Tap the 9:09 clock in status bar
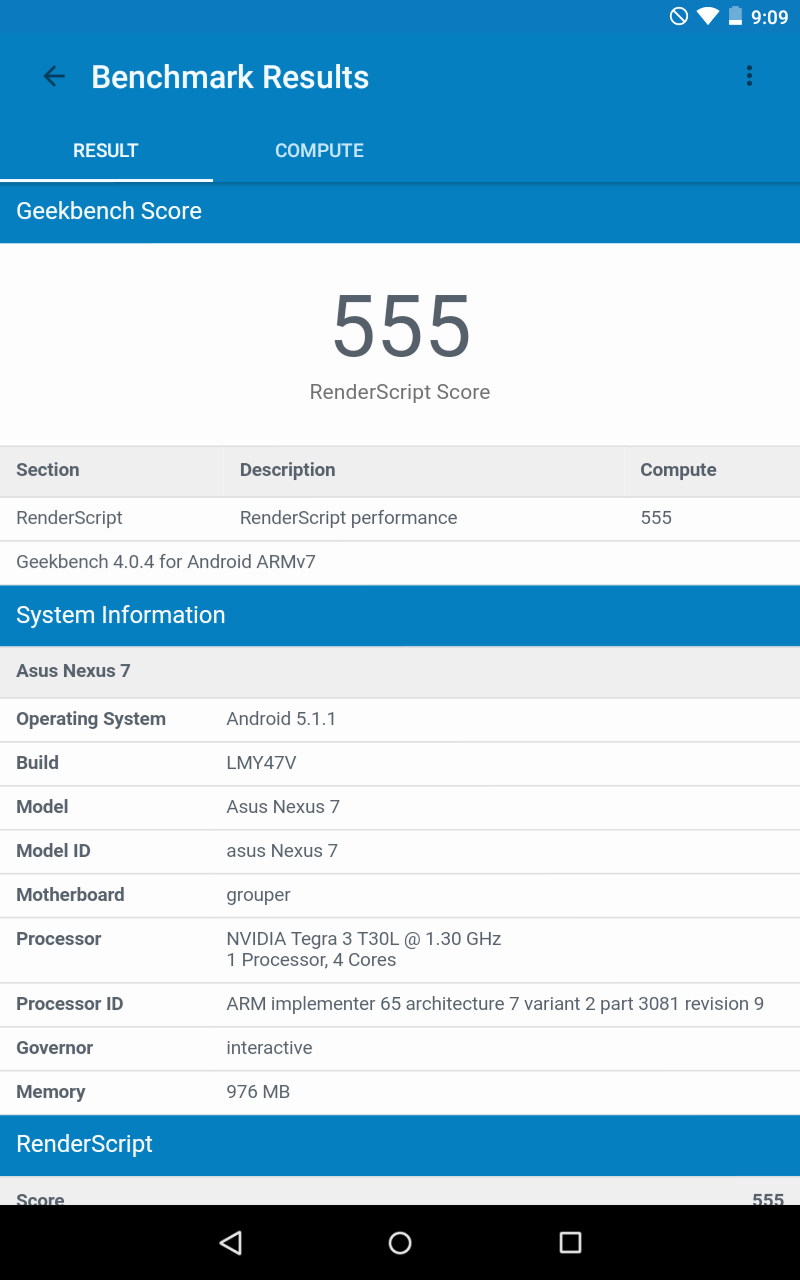The height and width of the screenshot is (1280, 800). (770, 17)
